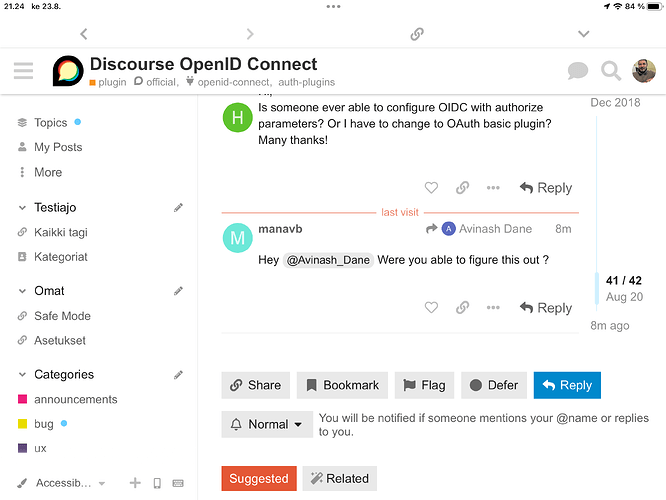
Task: Go forward with the browser forward arrow
Action: (x=250, y=34)
